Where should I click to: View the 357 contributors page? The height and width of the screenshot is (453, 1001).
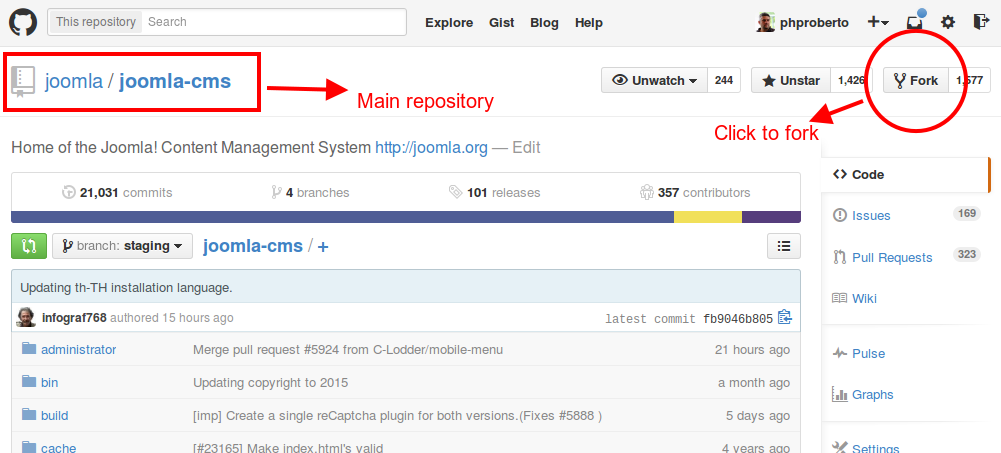[x=695, y=192]
